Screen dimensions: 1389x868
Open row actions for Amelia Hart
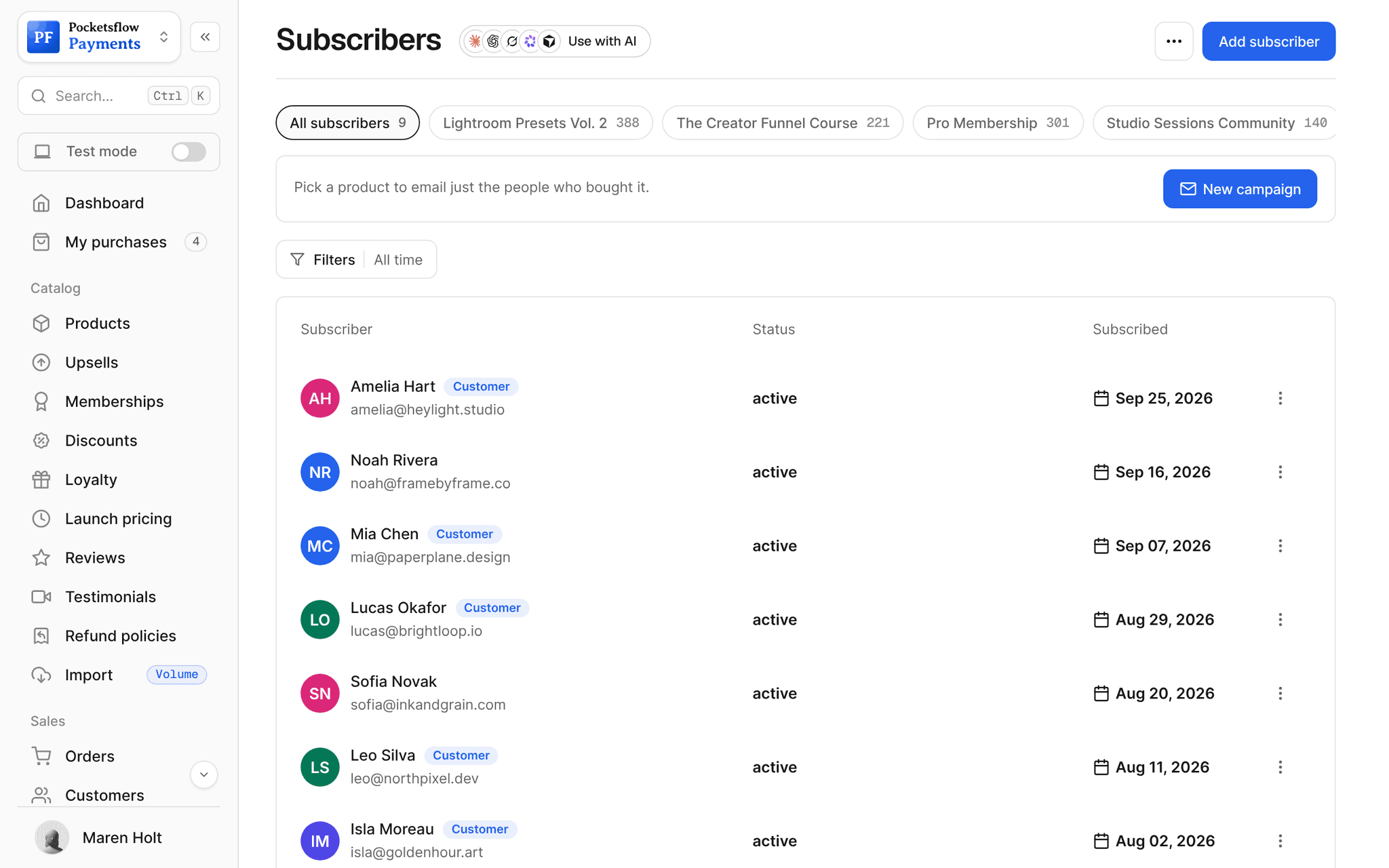point(1280,398)
